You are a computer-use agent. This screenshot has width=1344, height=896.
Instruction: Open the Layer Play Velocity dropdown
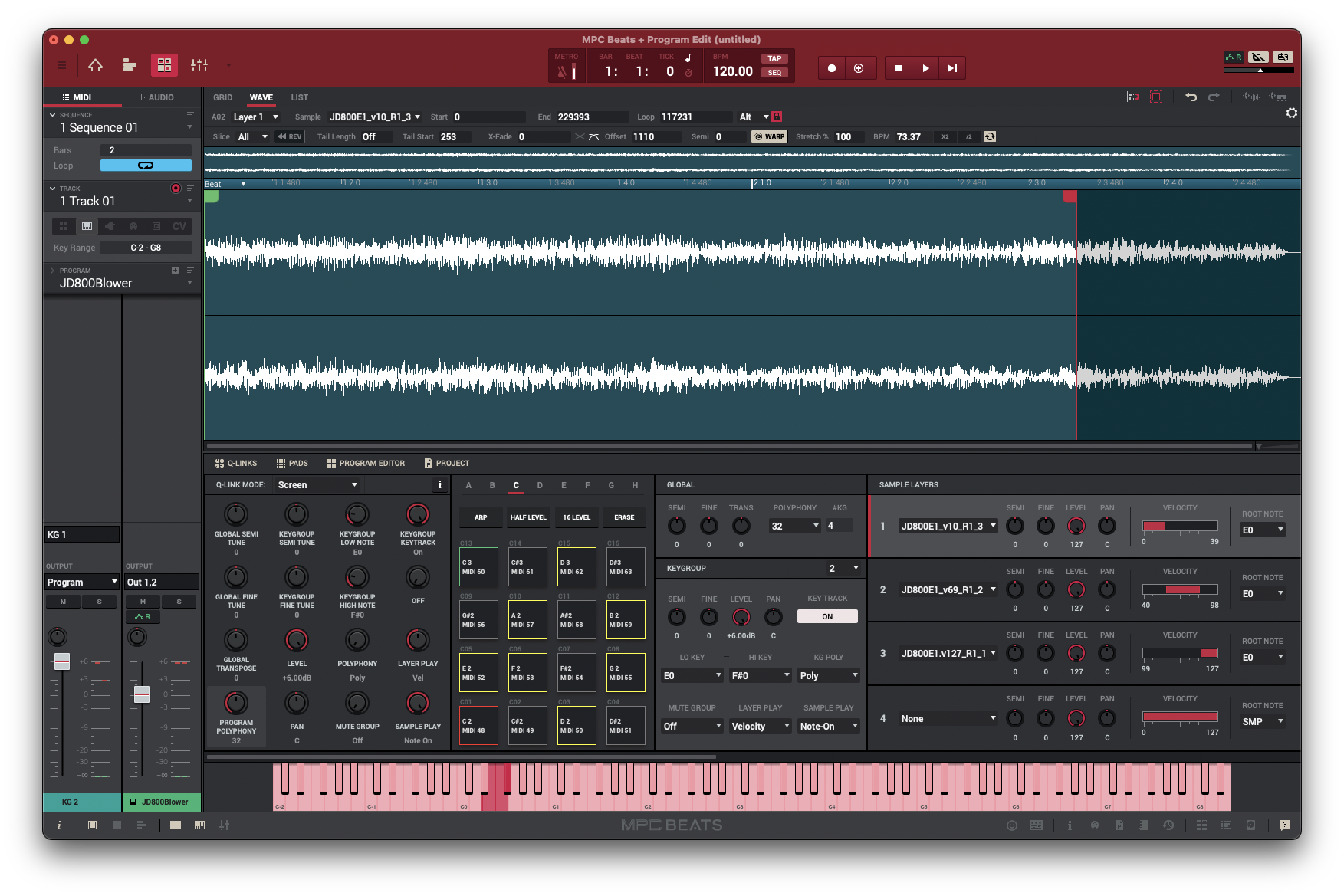pyautogui.click(x=761, y=726)
